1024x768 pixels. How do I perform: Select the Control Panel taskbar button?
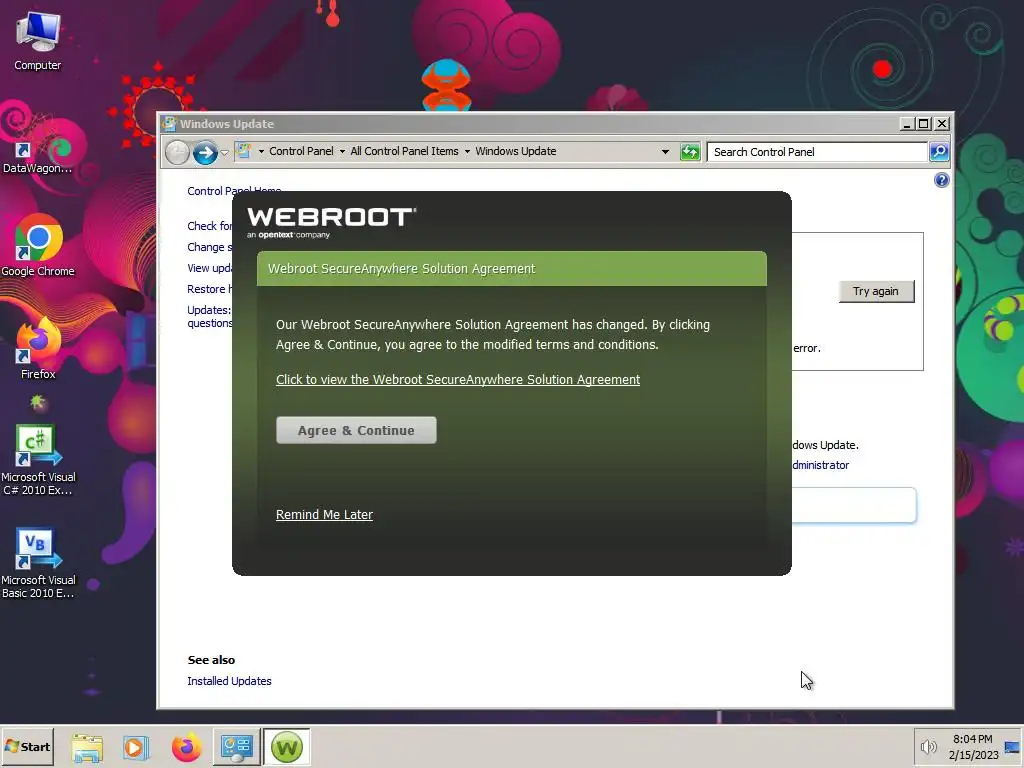236,747
